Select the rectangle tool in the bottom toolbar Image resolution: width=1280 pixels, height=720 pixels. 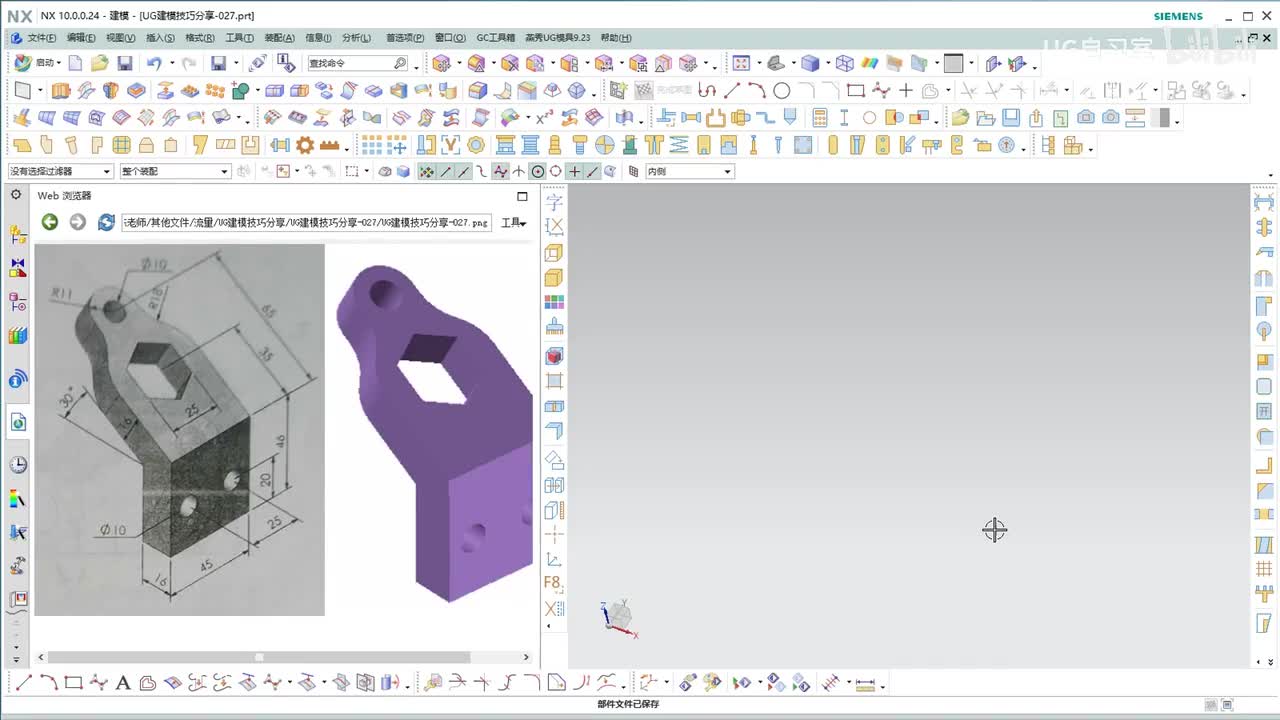point(73,683)
